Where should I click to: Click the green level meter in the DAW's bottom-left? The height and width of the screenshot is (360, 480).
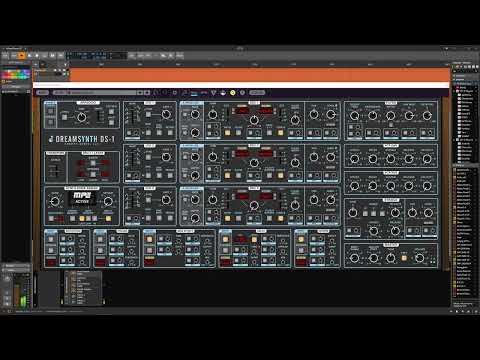click(23, 301)
